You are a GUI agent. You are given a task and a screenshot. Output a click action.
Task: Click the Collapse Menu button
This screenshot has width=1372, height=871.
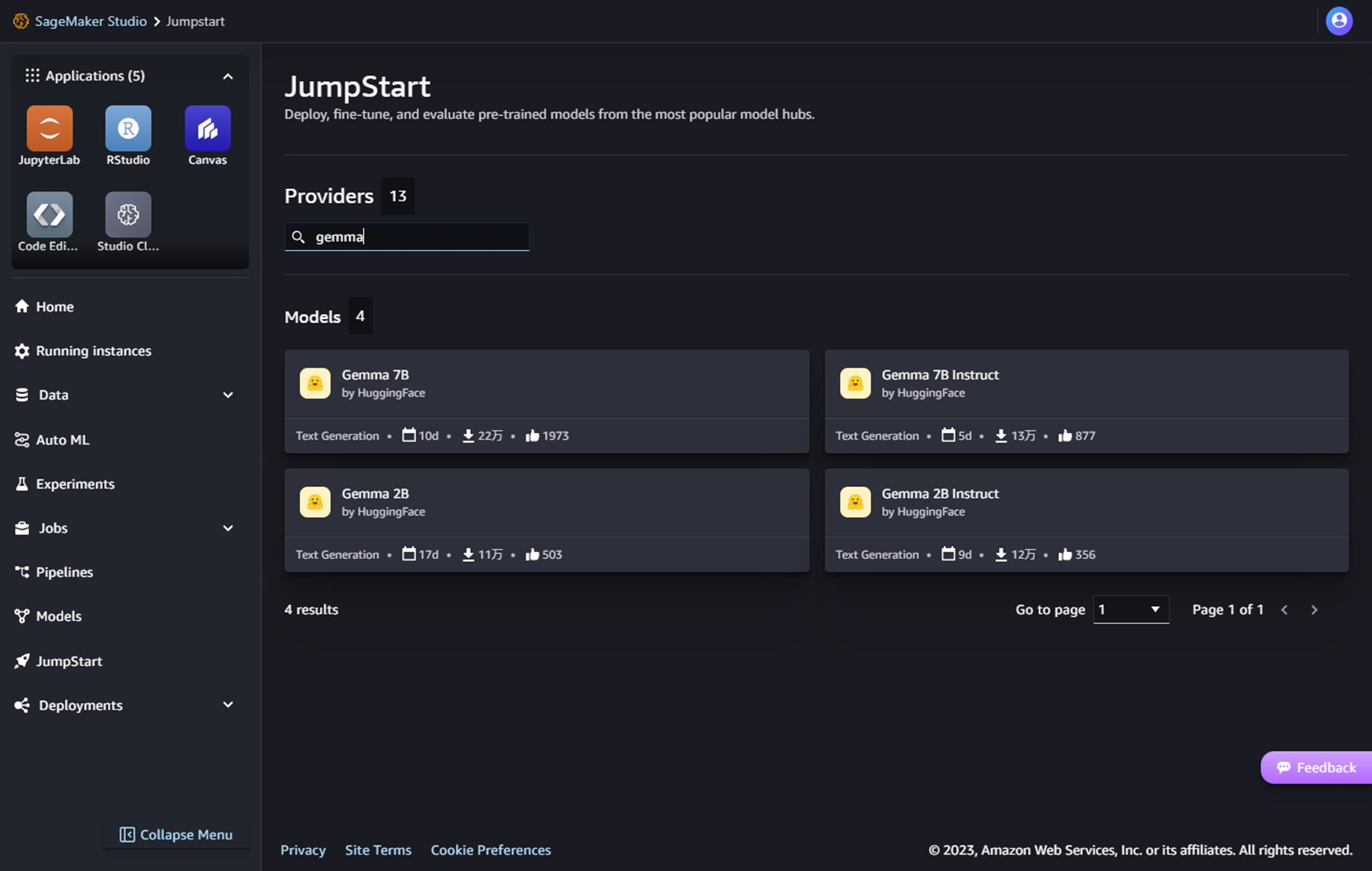pos(176,834)
